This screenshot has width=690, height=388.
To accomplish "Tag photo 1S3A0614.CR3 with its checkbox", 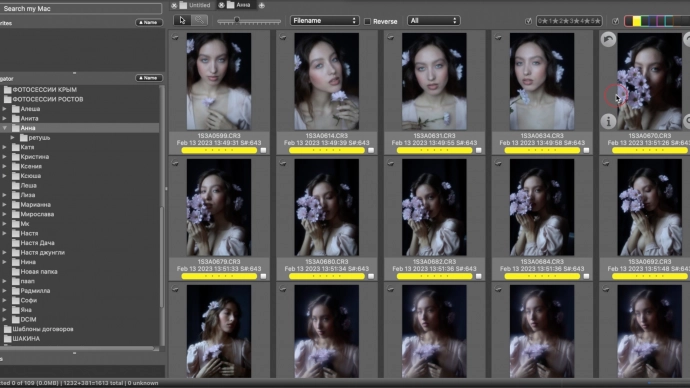I will [x=371, y=150].
